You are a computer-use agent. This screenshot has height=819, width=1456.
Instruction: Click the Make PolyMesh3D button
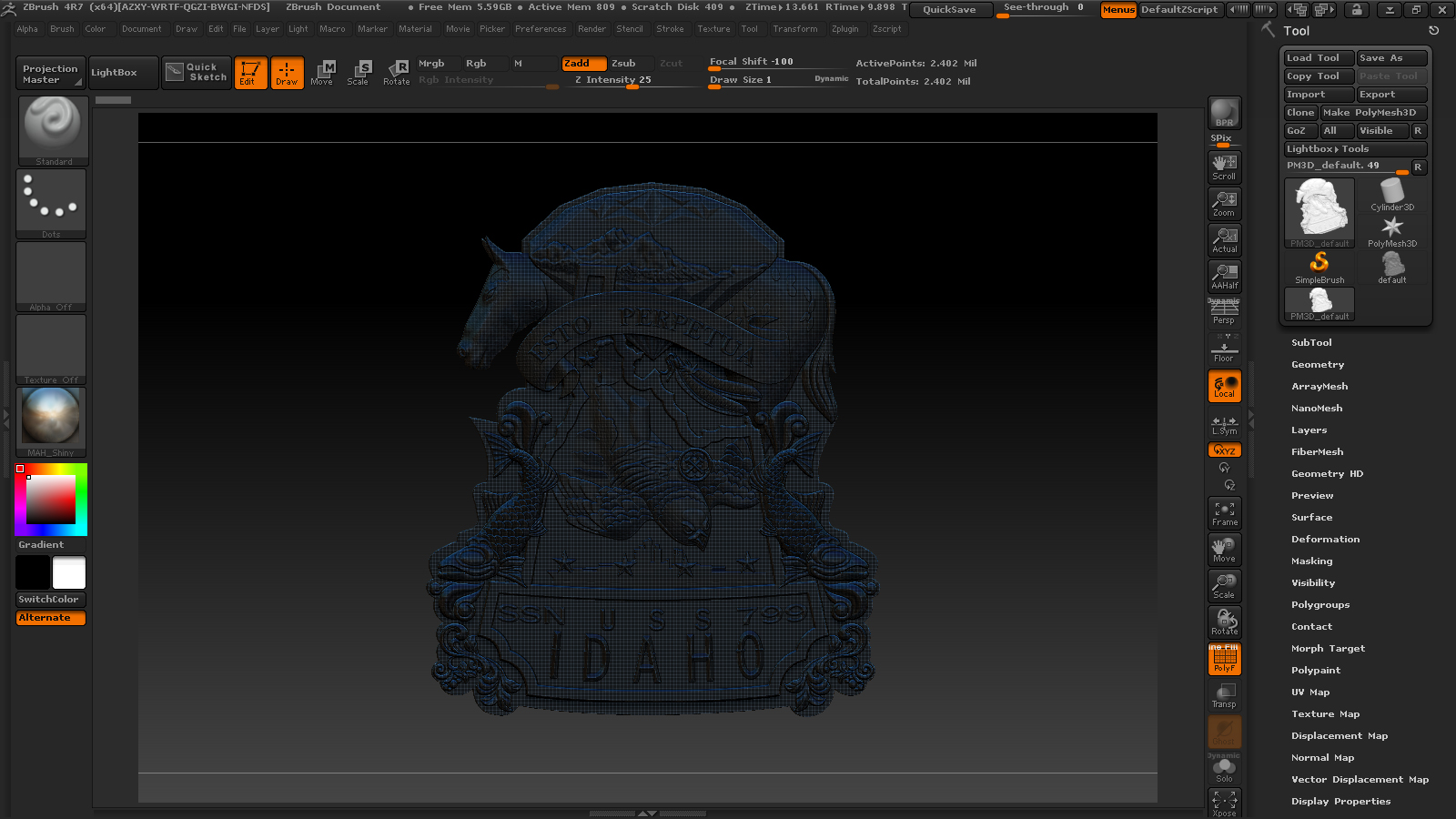1373,113
